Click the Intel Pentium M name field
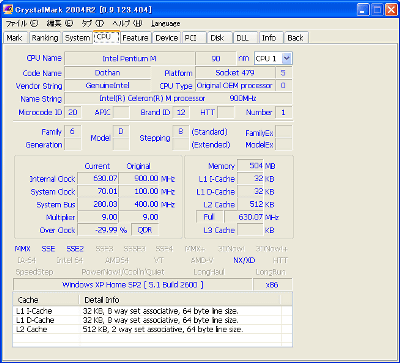 coord(129,59)
